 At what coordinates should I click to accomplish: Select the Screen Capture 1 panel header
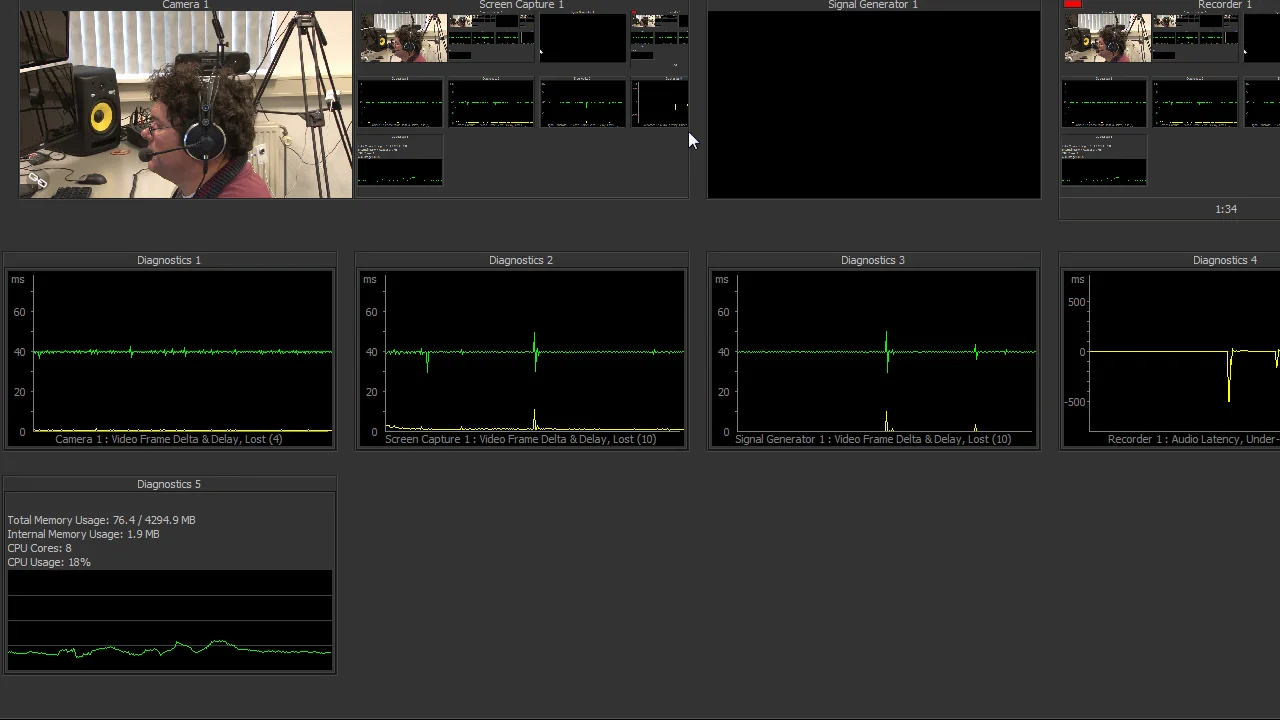click(x=521, y=5)
